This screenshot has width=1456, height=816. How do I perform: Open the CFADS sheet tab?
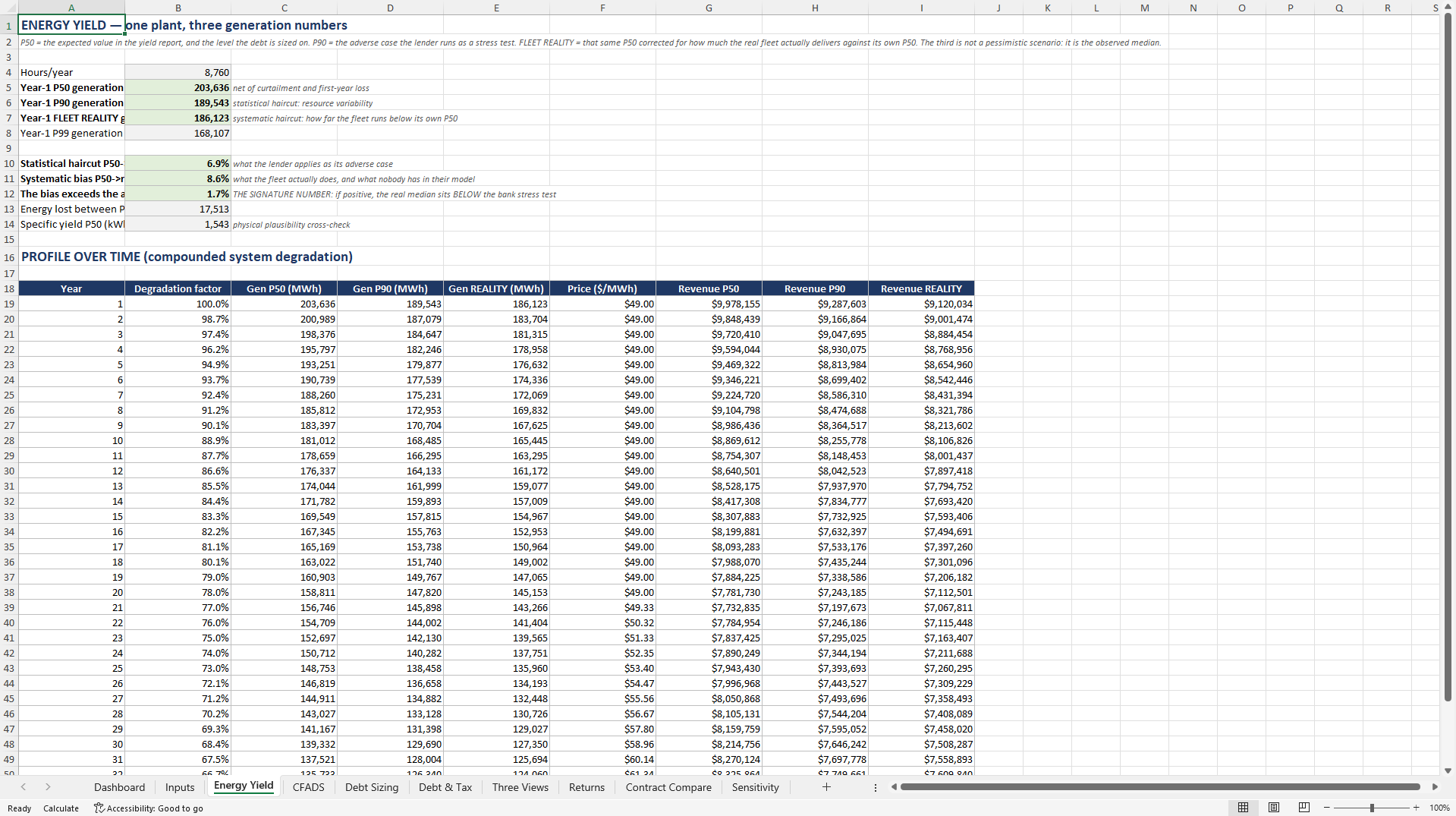pyautogui.click(x=309, y=787)
